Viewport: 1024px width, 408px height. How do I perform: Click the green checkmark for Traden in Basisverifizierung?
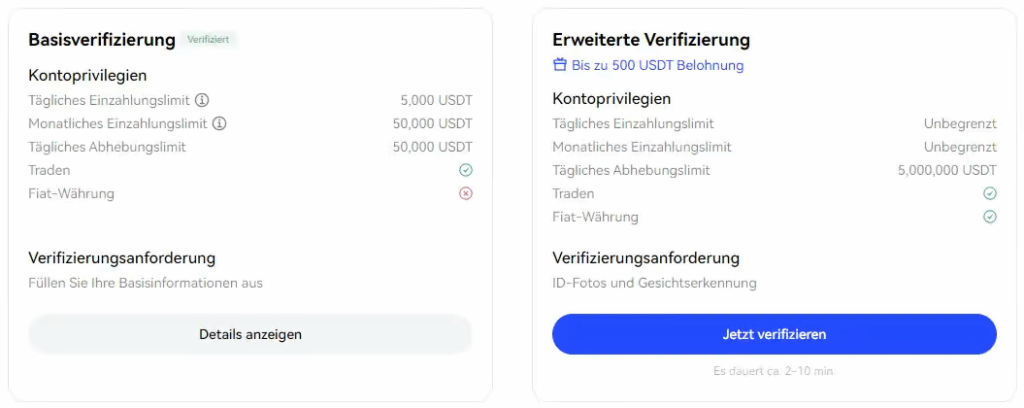coord(466,170)
